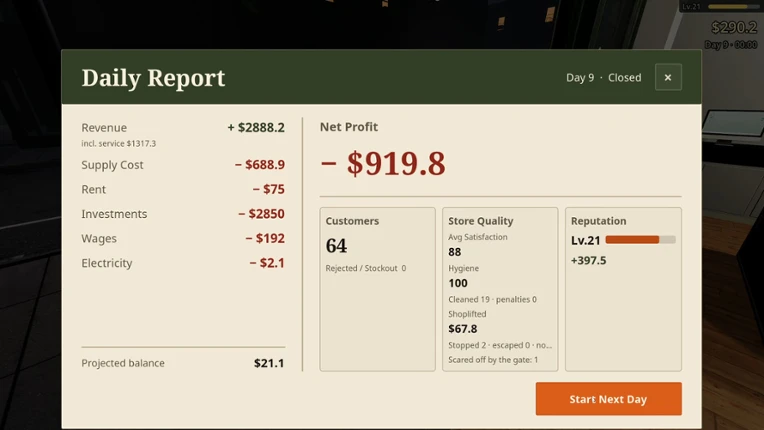This screenshot has width=764, height=430.
Task: Click the HUD level XP bar
Action: point(733,6)
